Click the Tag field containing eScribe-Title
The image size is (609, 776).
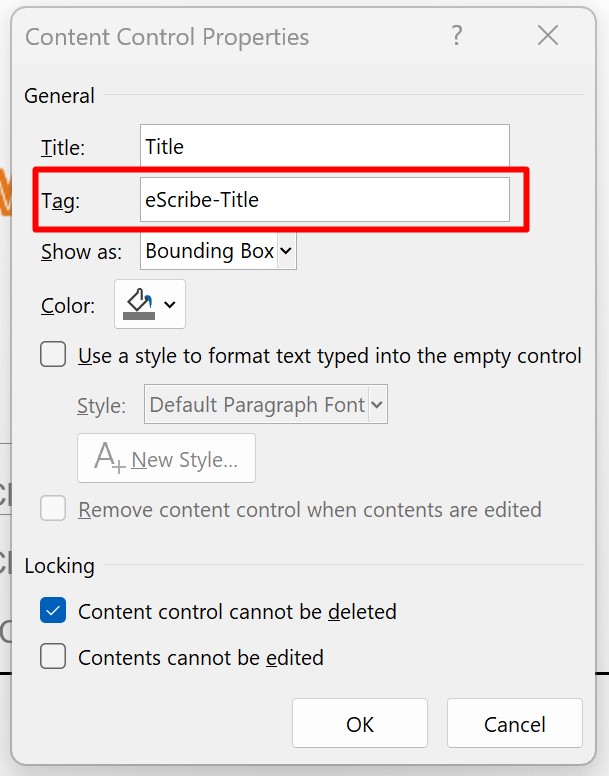(325, 200)
